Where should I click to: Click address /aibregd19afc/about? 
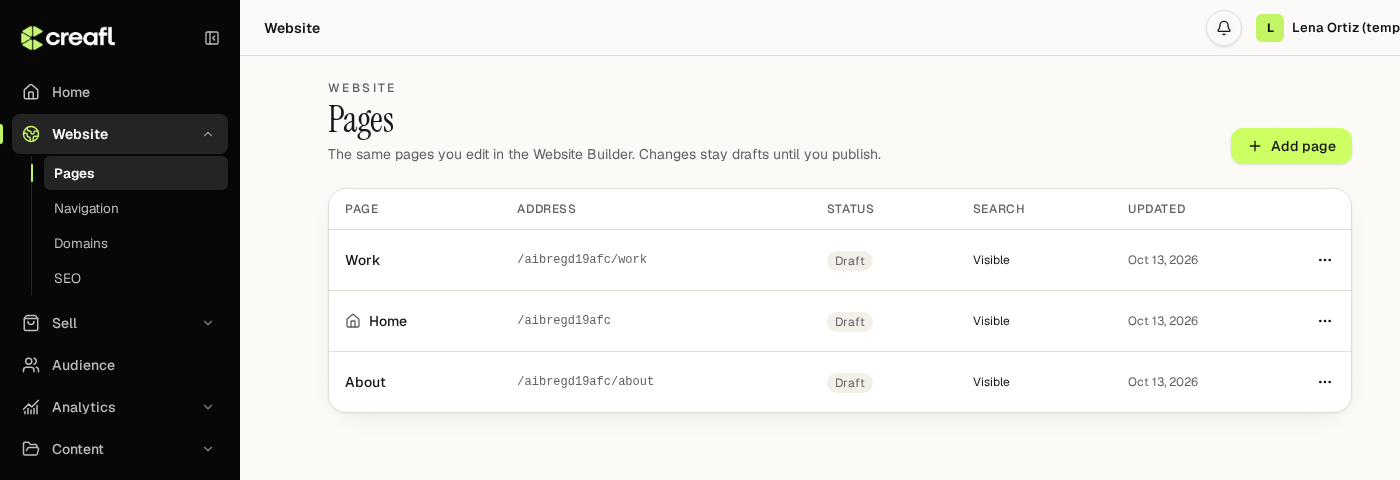[x=585, y=382]
